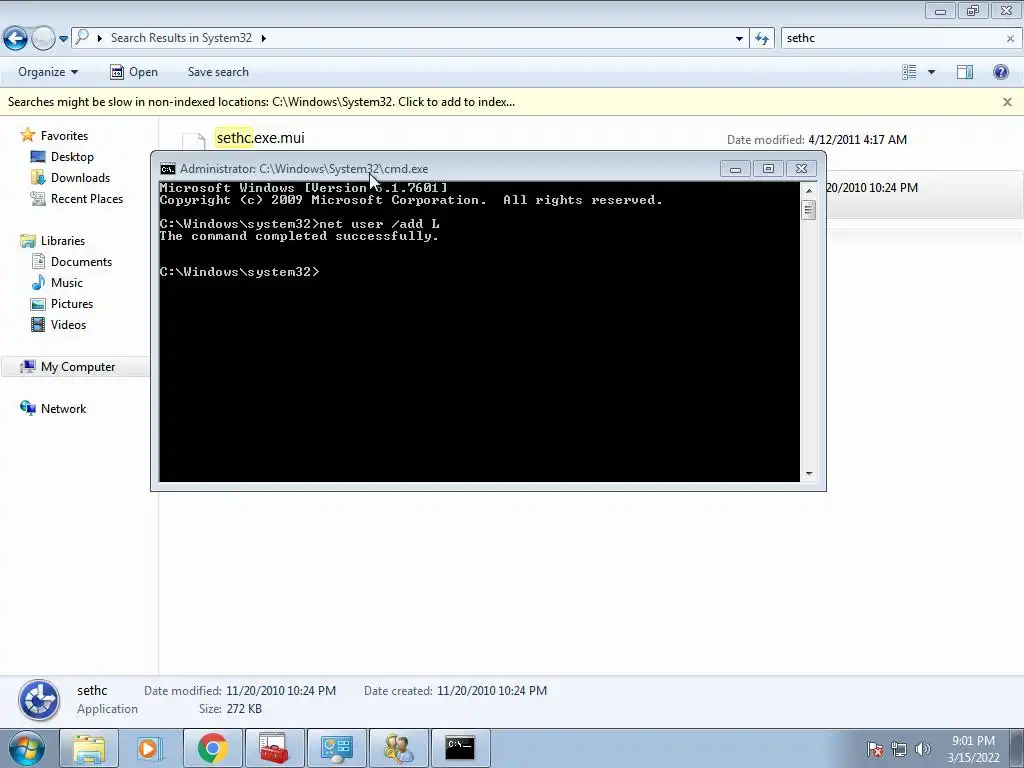Open the volume speaker tray icon
Image resolution: width=1024 pixels, height=768 pixels.
tap(923, 749)
